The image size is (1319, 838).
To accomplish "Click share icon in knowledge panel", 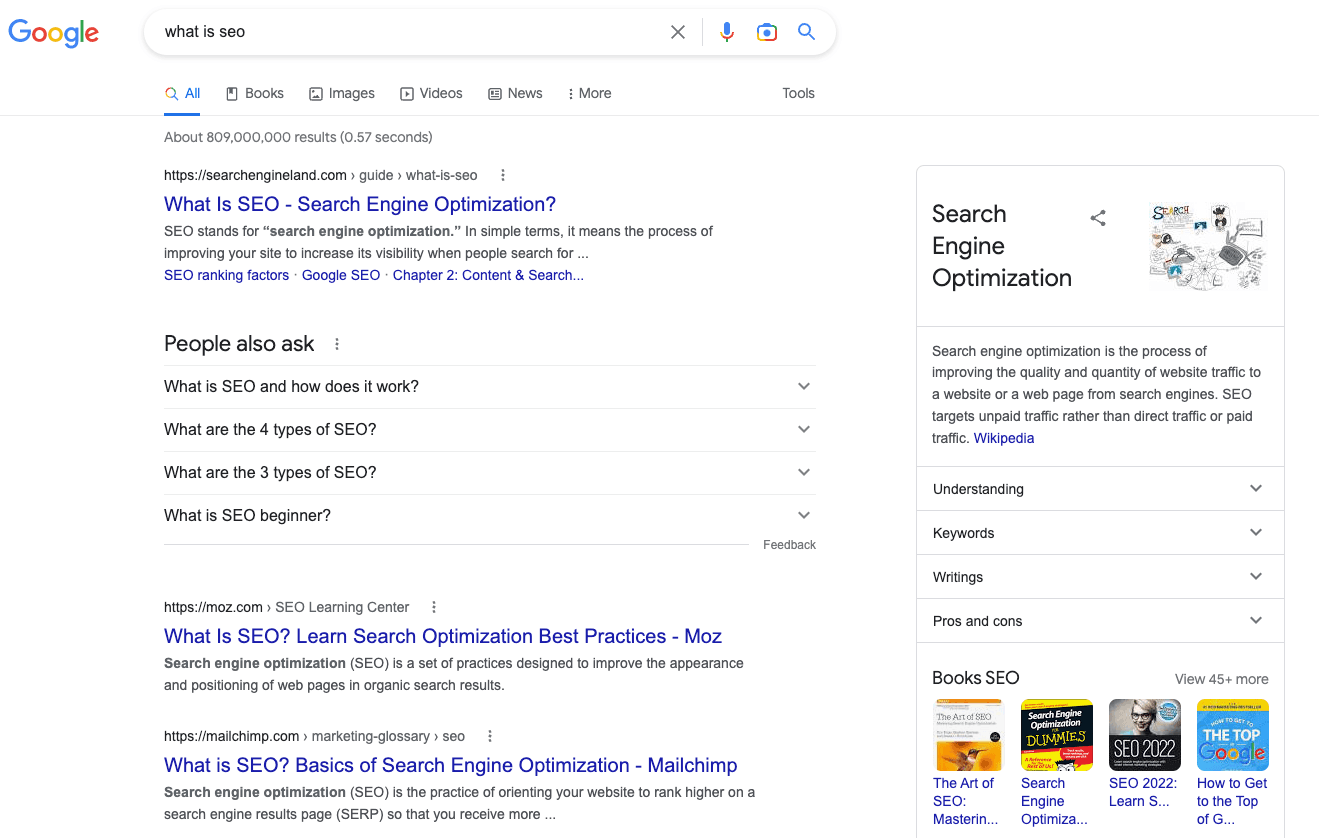I will point(1098,218).
